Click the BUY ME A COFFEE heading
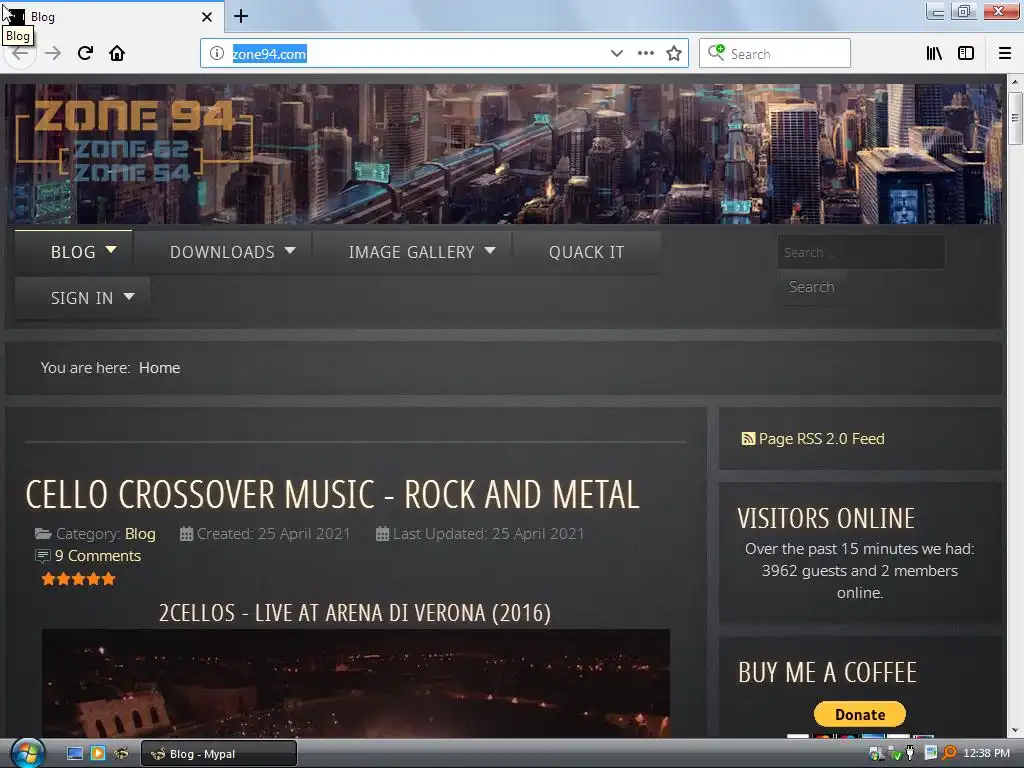 pyautogui.click(x=827, y=673)
